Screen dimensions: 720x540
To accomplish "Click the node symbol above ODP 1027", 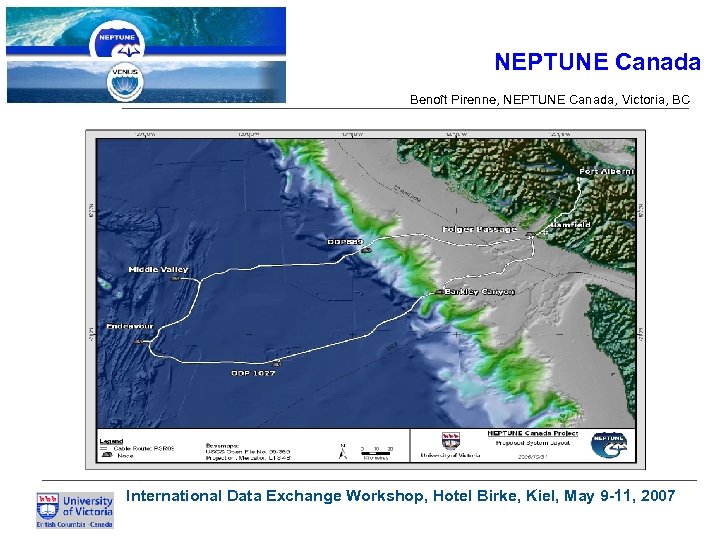I will (x=276, y=364).
